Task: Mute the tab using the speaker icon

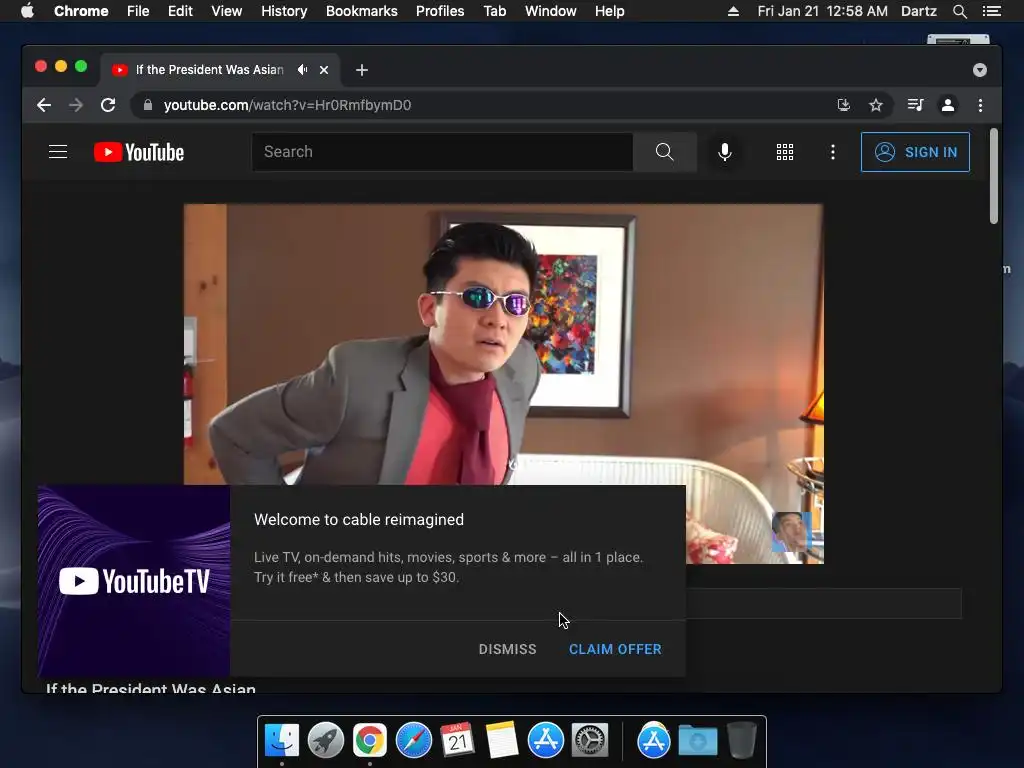Action: click(x=302, y=70)
